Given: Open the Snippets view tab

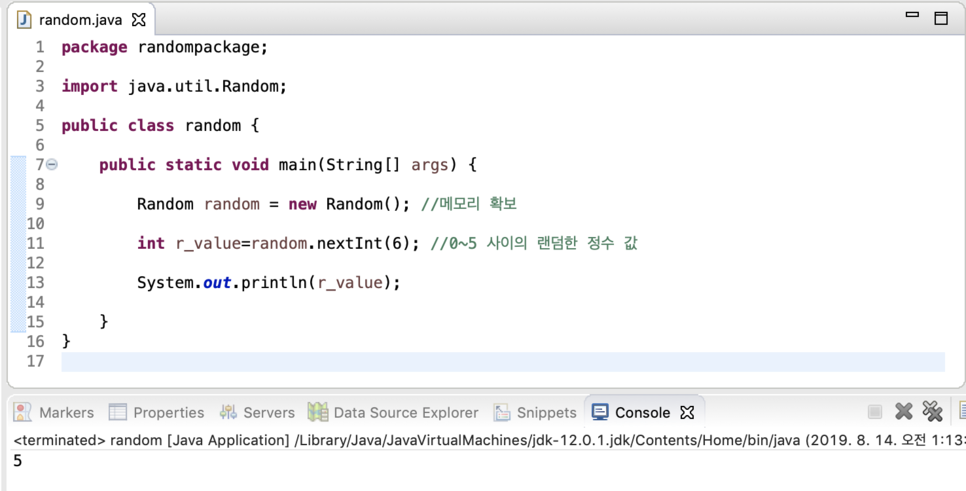Looking at the screenshot, I should click(x=535, y=412).
